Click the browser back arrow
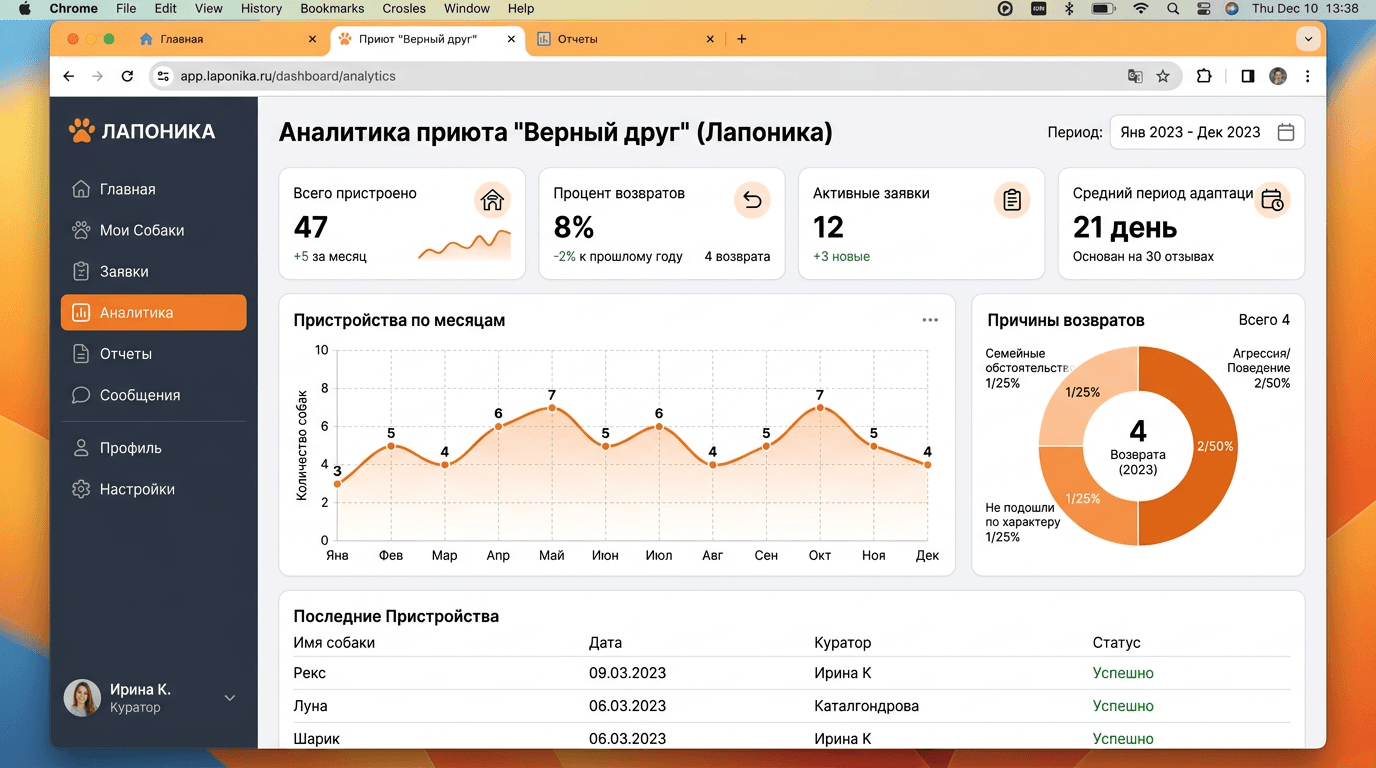The width and height of the screenshot is (1376, 768). [x=68, y=76]
